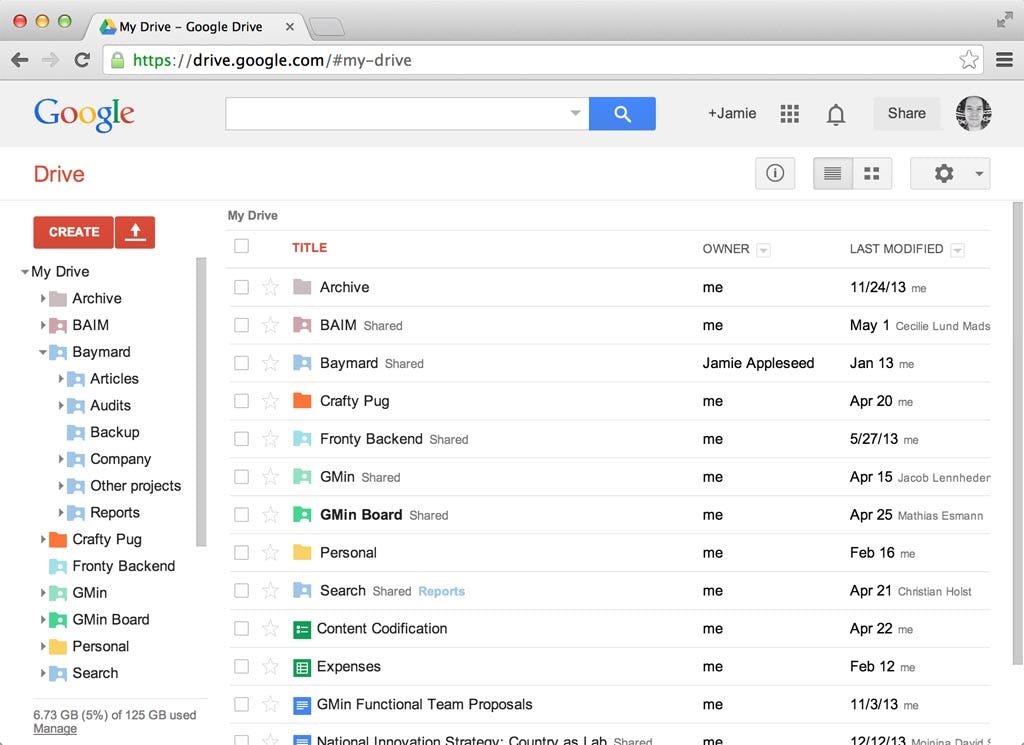This screenshot has width=1024, height=745.
Task: Expand the GMin Board folder in sidebar
Action: 43,620
